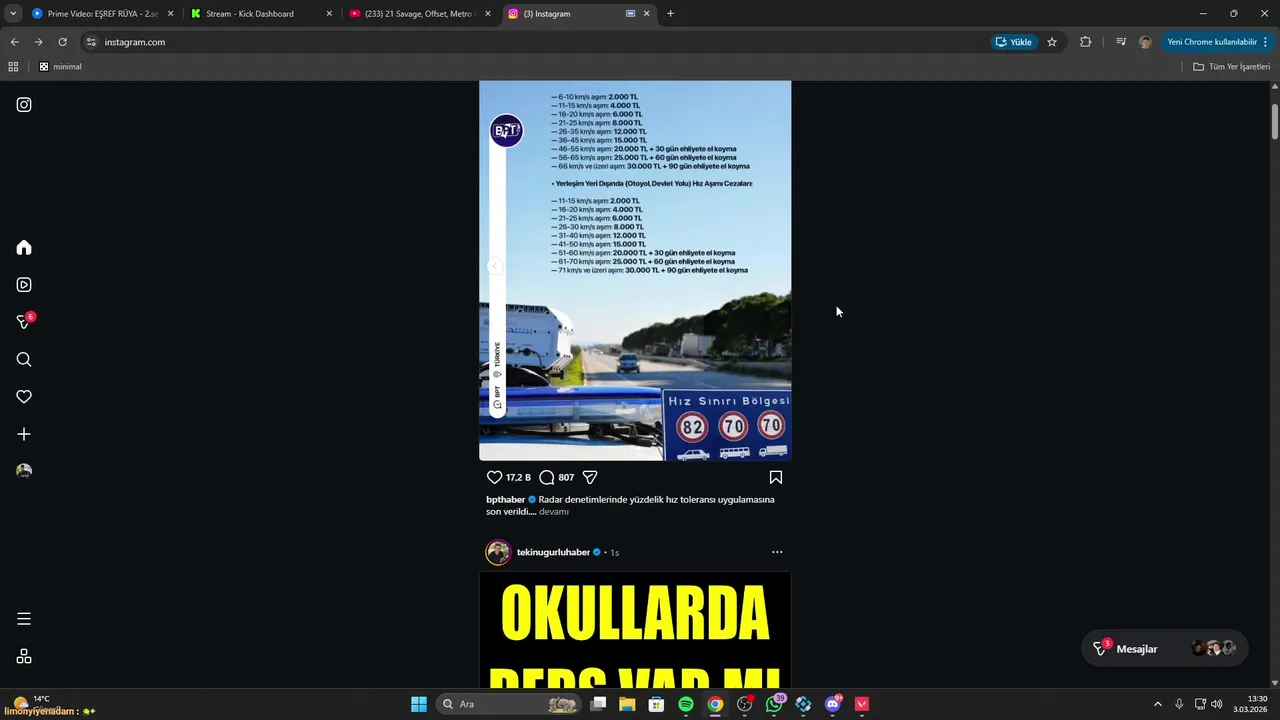Open the Chrome profile avatar

tap(1145, 42)
